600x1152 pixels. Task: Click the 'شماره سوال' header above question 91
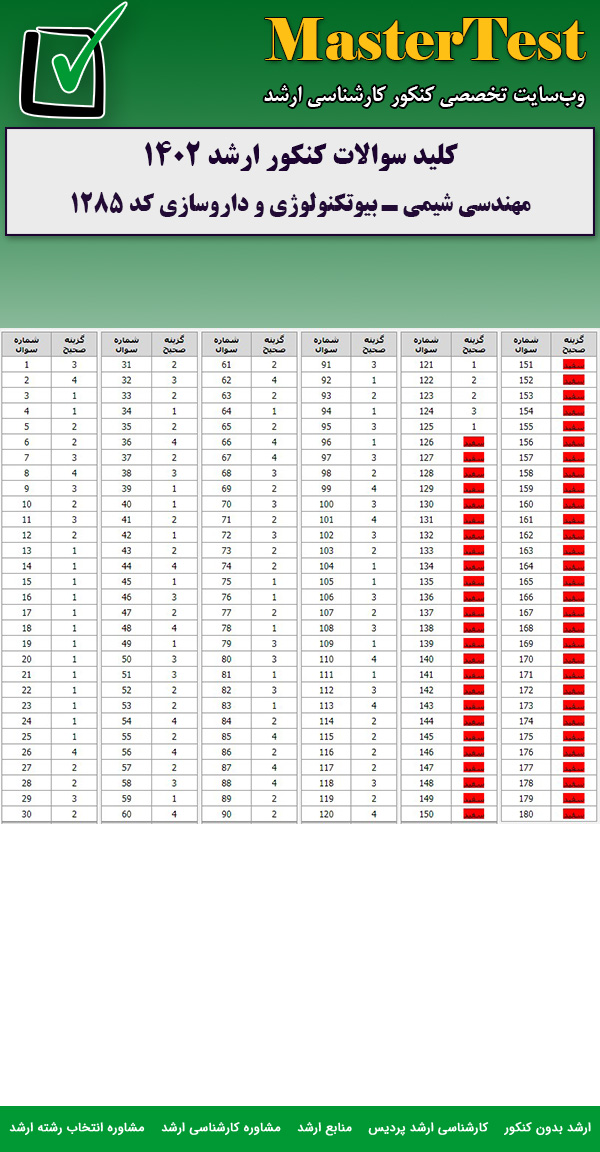[x=327, y=344]
